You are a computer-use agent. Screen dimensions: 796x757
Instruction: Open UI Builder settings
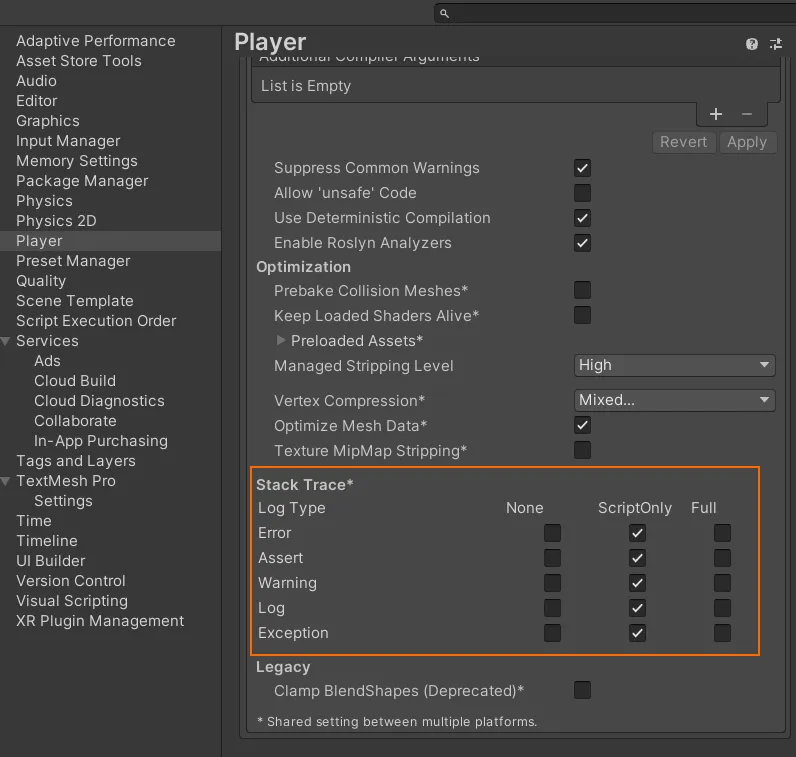[x=51, y=561]
